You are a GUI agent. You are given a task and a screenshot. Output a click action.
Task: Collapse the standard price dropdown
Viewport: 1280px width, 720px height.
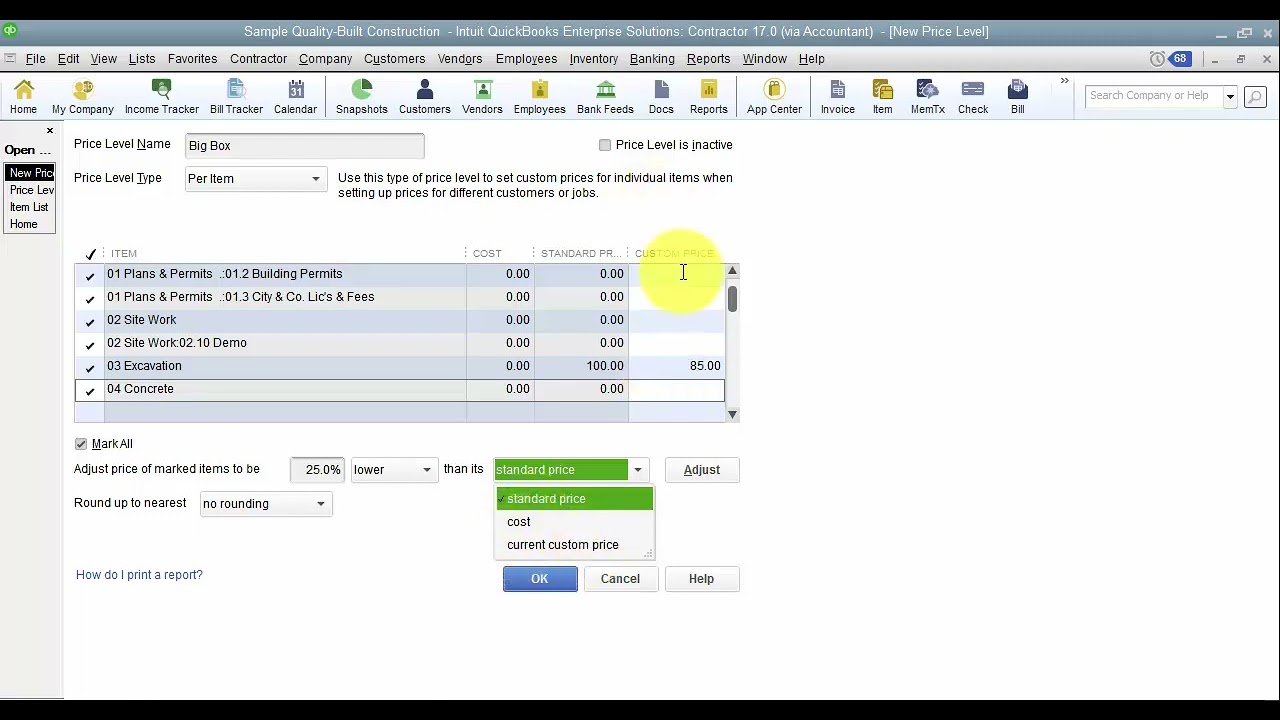pos(637,470)
